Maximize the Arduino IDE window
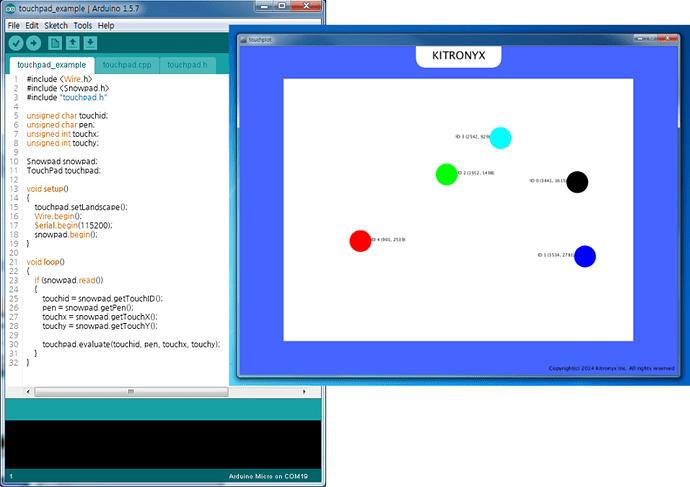 [x=282, y=6]
